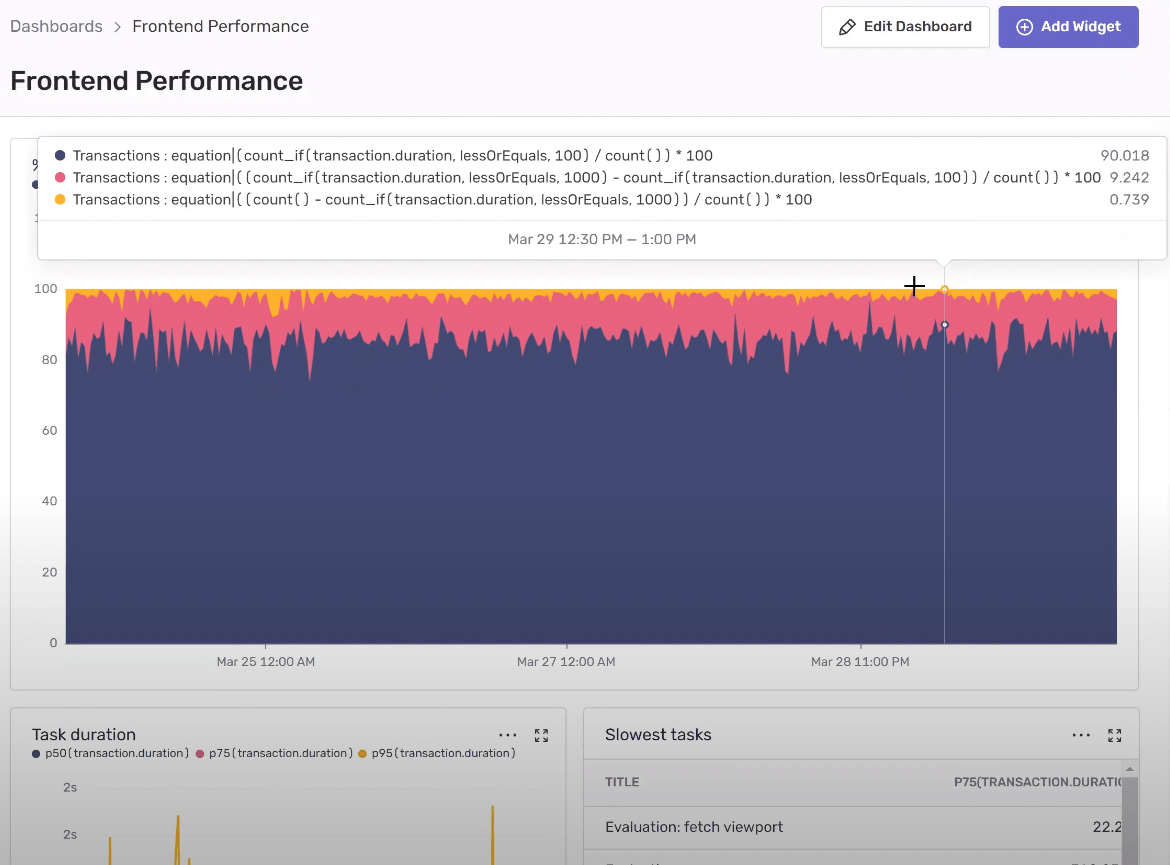The width and height of the screenshot is (1170, 865).
Task: Click the plus icon inside Add Widget button
Action: click(1024, 27)
